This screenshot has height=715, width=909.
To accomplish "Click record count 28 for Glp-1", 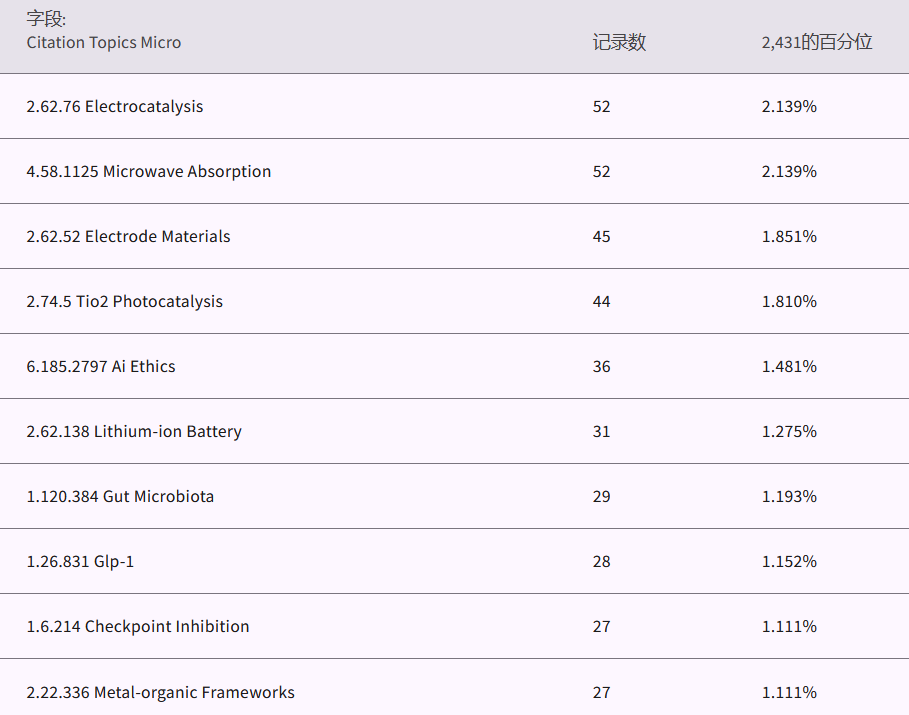I will click(601, 561).
